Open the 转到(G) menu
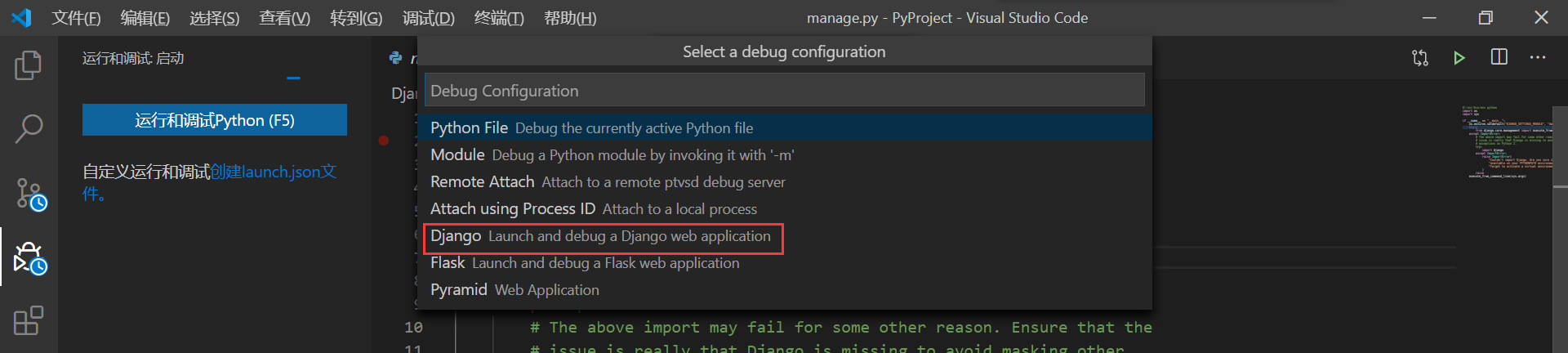This screenshot has height=353, width=1568. [356, 18]
